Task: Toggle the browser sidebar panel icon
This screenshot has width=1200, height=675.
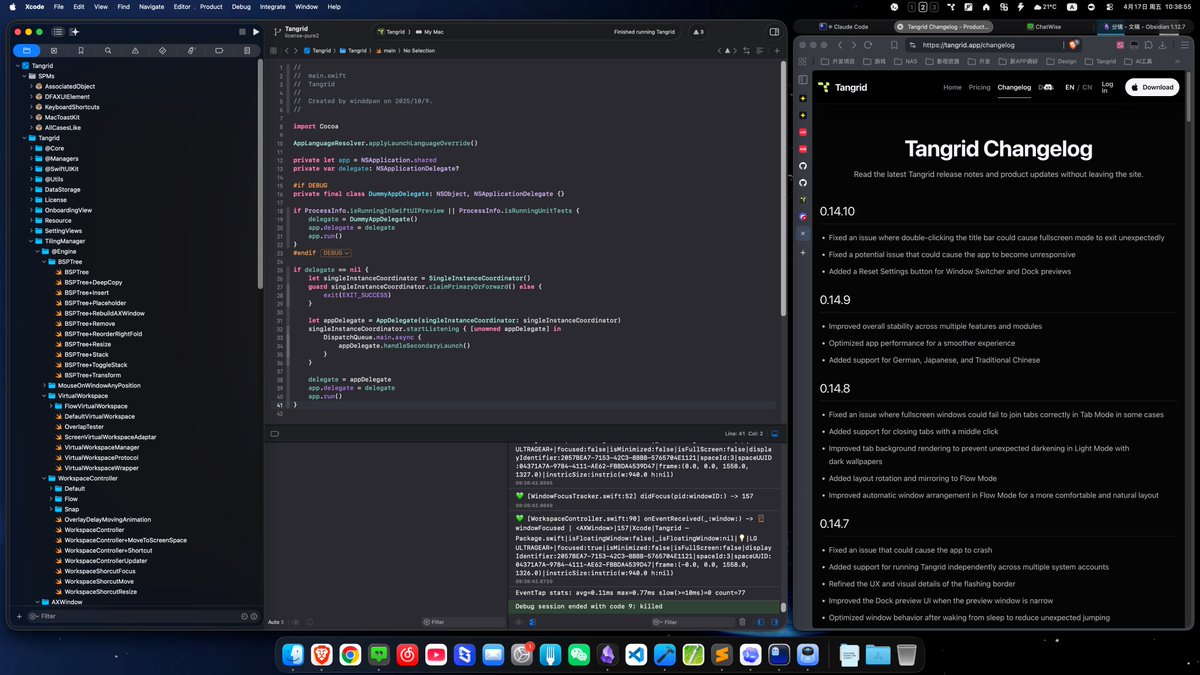Action: 802,79
